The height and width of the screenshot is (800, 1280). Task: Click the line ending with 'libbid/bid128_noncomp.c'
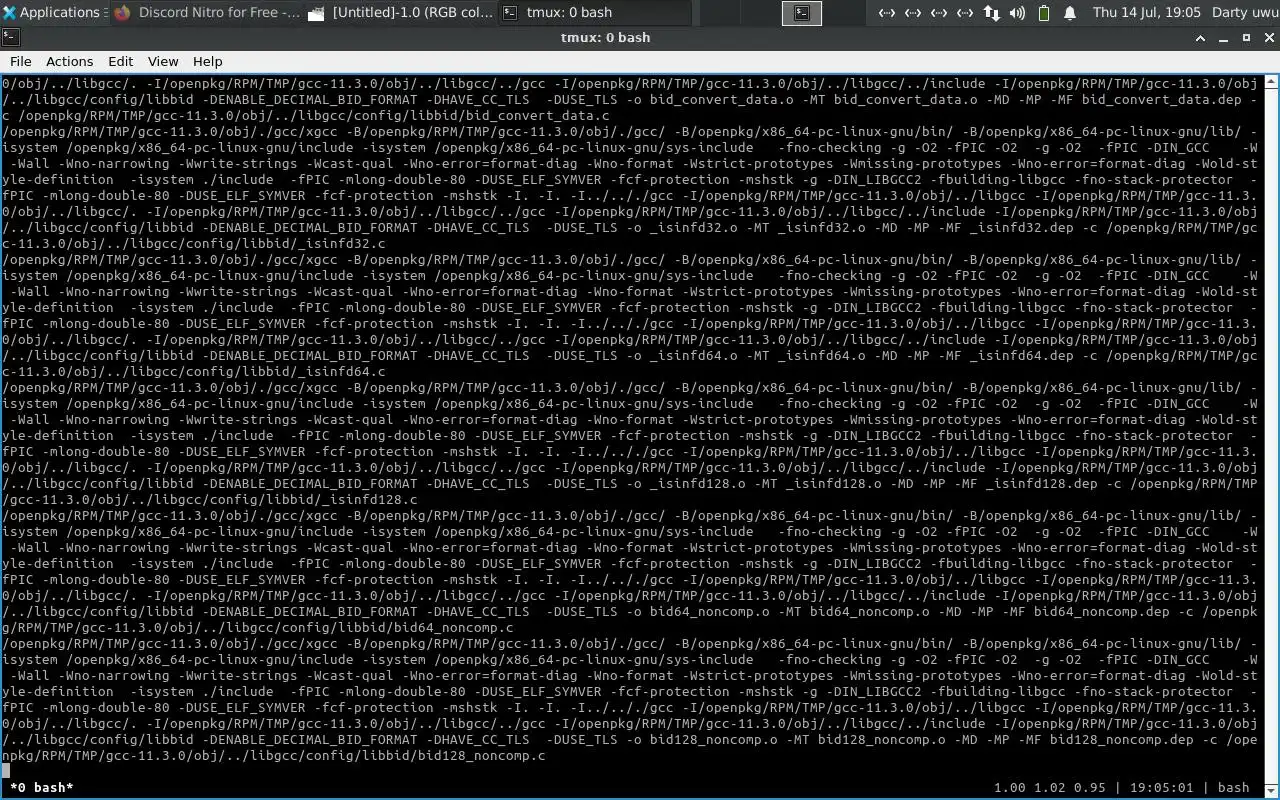click(273, 756)
